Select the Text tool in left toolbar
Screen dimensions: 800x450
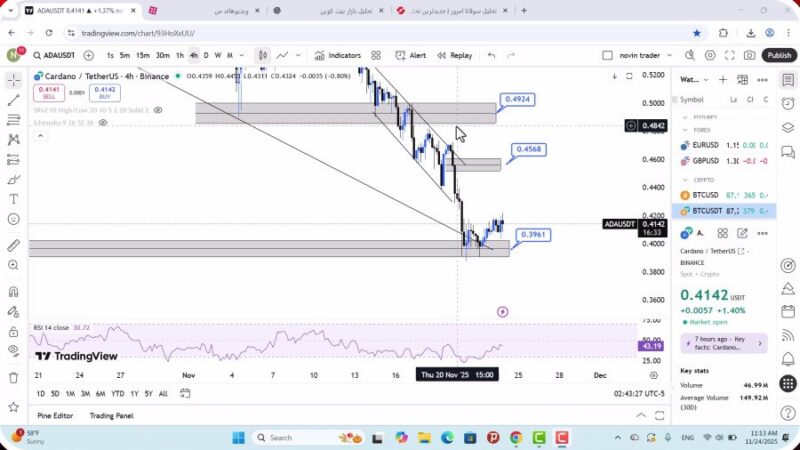(x=14, y=199)
